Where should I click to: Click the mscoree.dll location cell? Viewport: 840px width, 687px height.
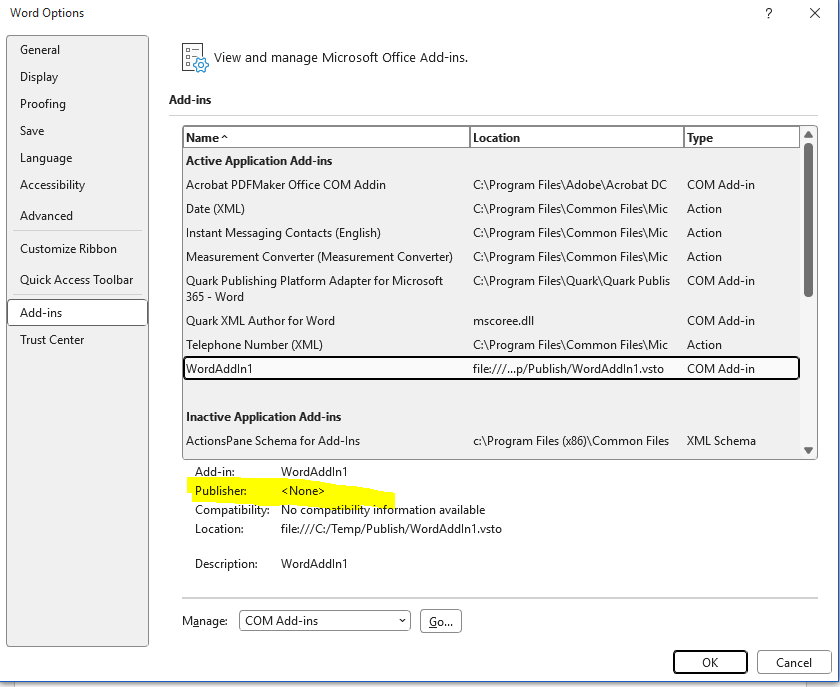click(x=504, y=321)
